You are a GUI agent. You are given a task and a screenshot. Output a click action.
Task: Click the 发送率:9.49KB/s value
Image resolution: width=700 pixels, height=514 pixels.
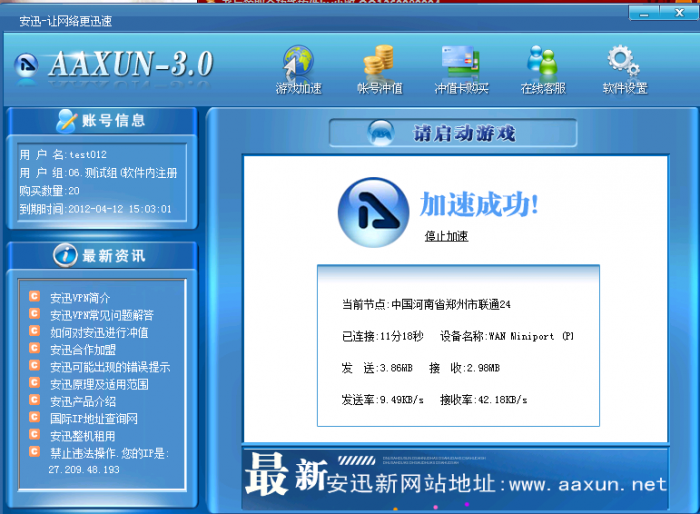click(382, 400)
